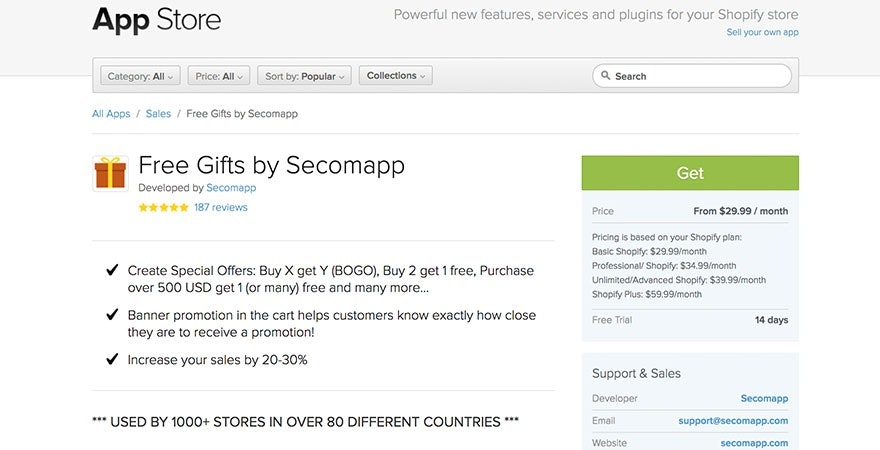The width and height of the screenshot is (880, 450).
Task: Open the Category filter dropdown
Action: point(140,76)
